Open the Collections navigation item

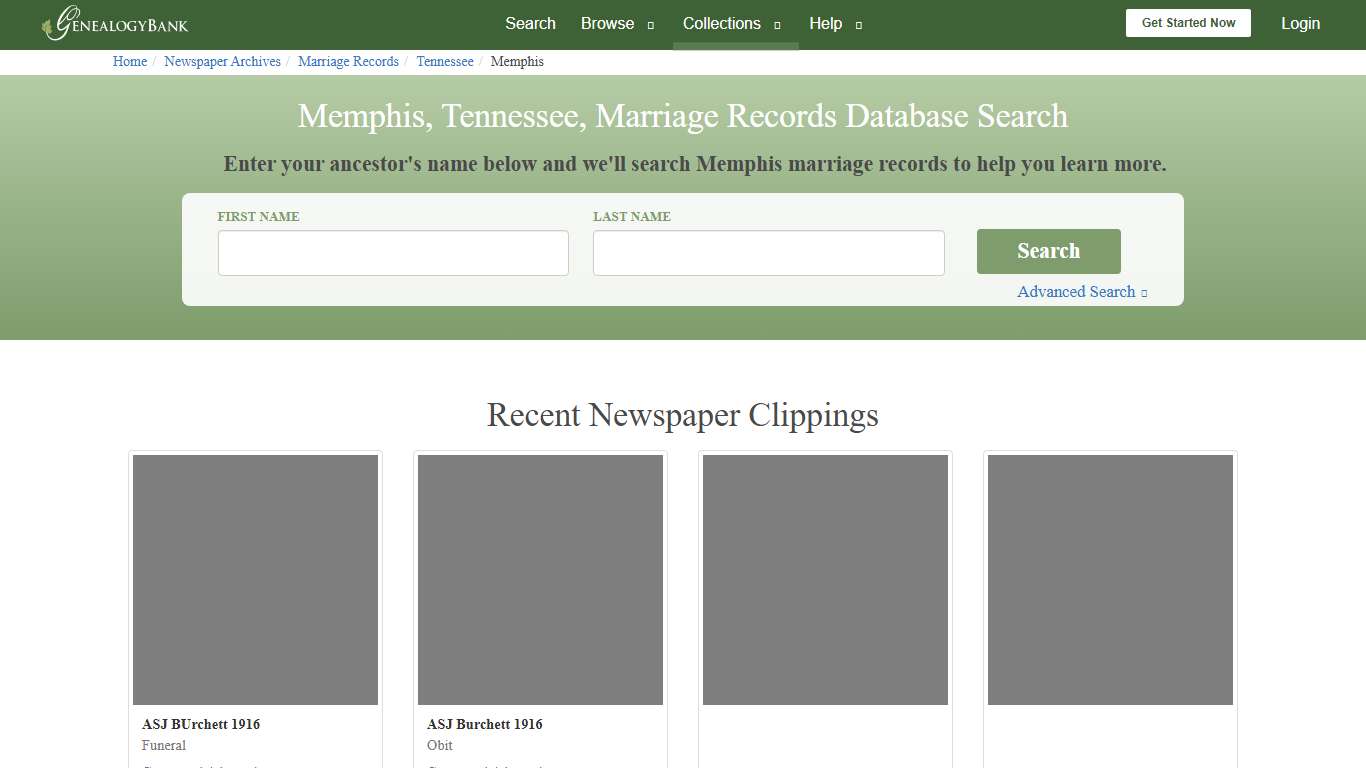click(x=721, y=23)
